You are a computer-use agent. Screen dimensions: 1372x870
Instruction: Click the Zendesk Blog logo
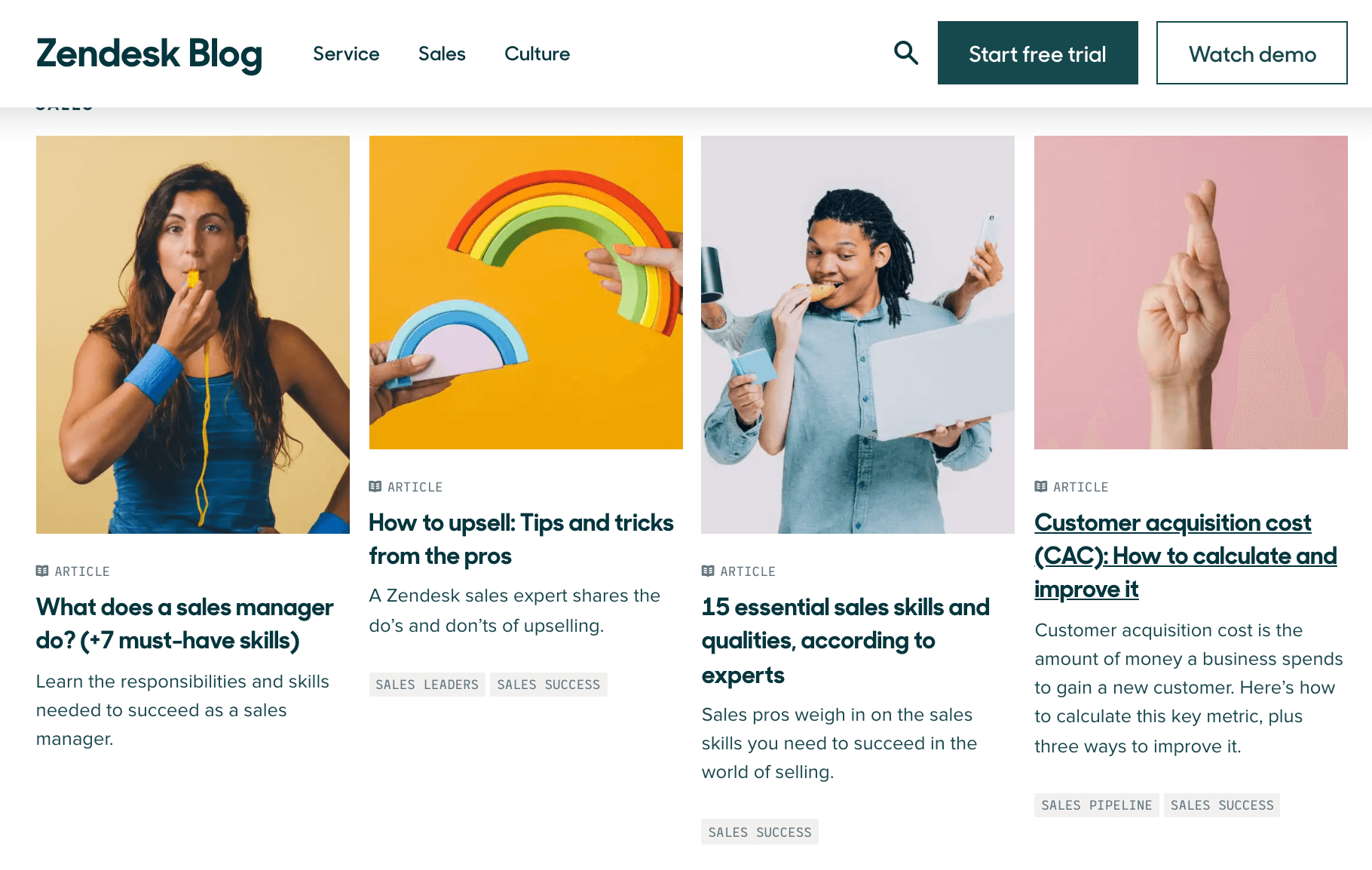point(149,54)
